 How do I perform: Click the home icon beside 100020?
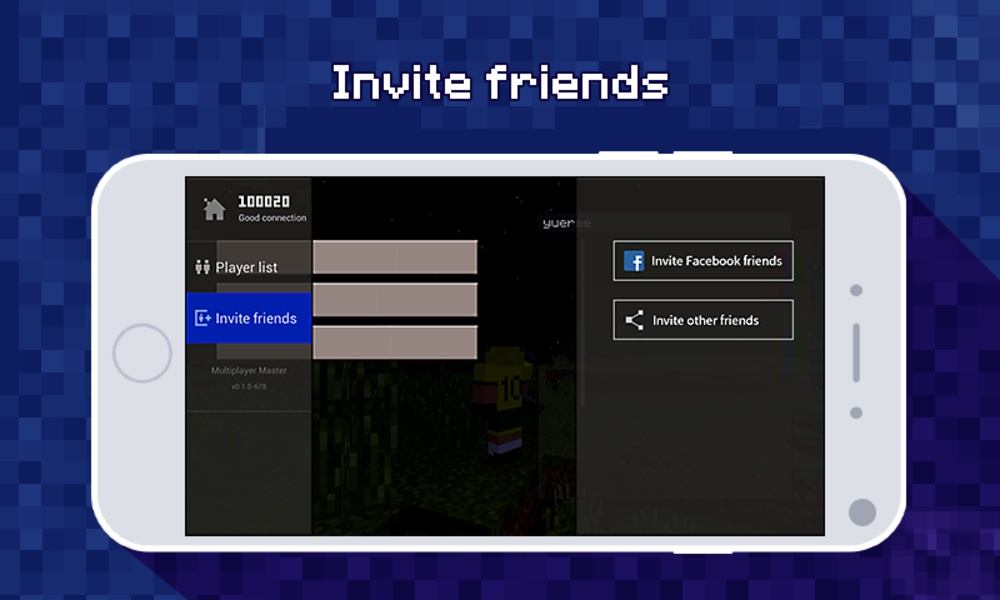tap(214, 209)
